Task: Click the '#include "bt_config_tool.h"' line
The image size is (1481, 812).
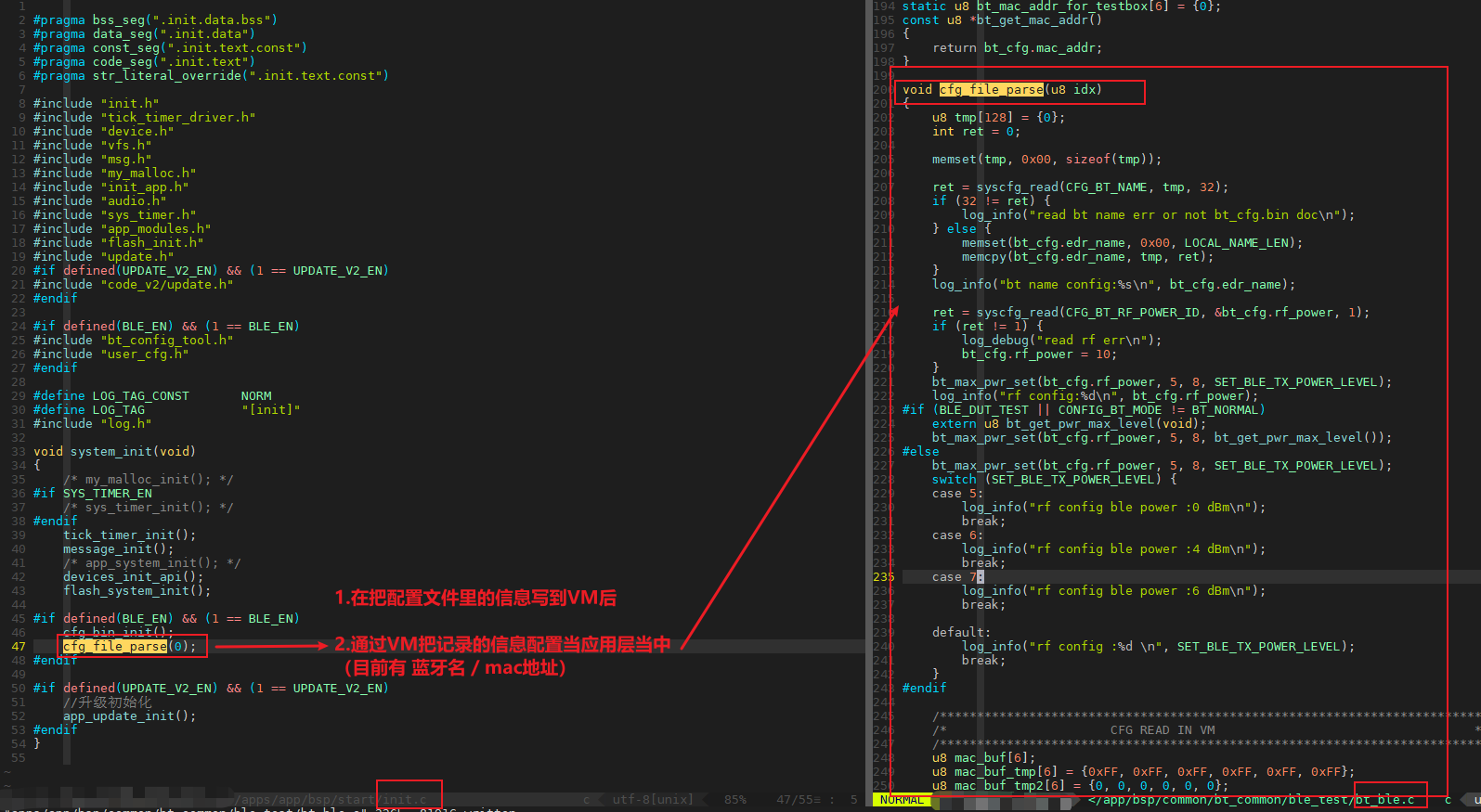Action: (x=133, y=340)
